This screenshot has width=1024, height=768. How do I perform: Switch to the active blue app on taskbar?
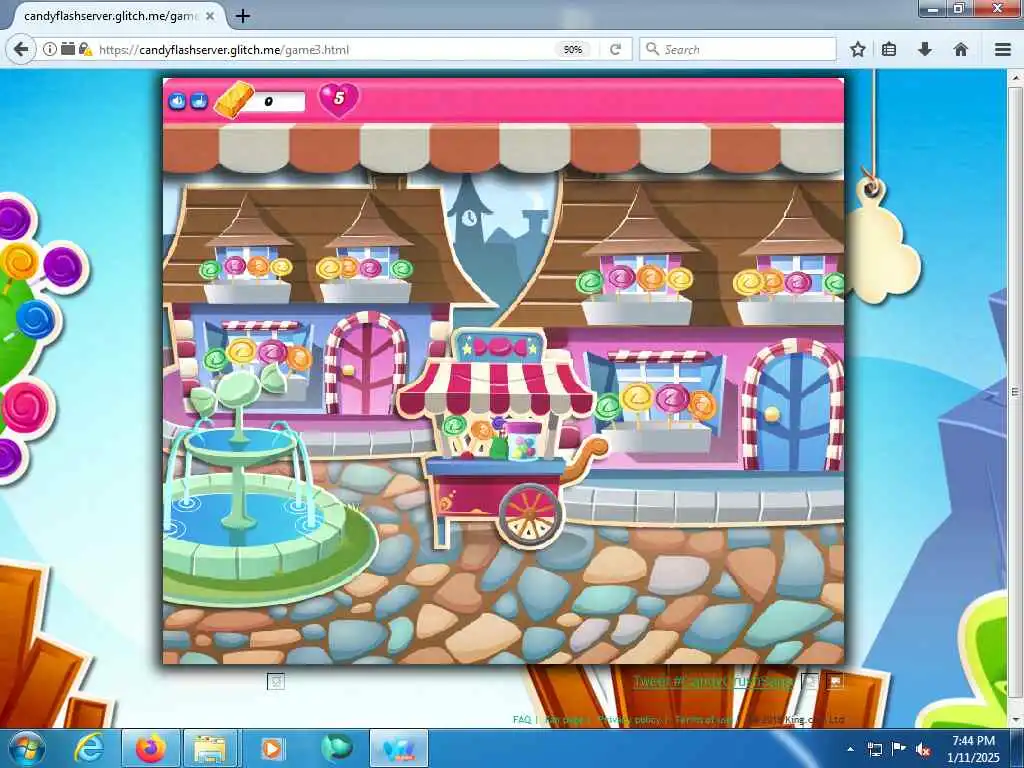399,748
